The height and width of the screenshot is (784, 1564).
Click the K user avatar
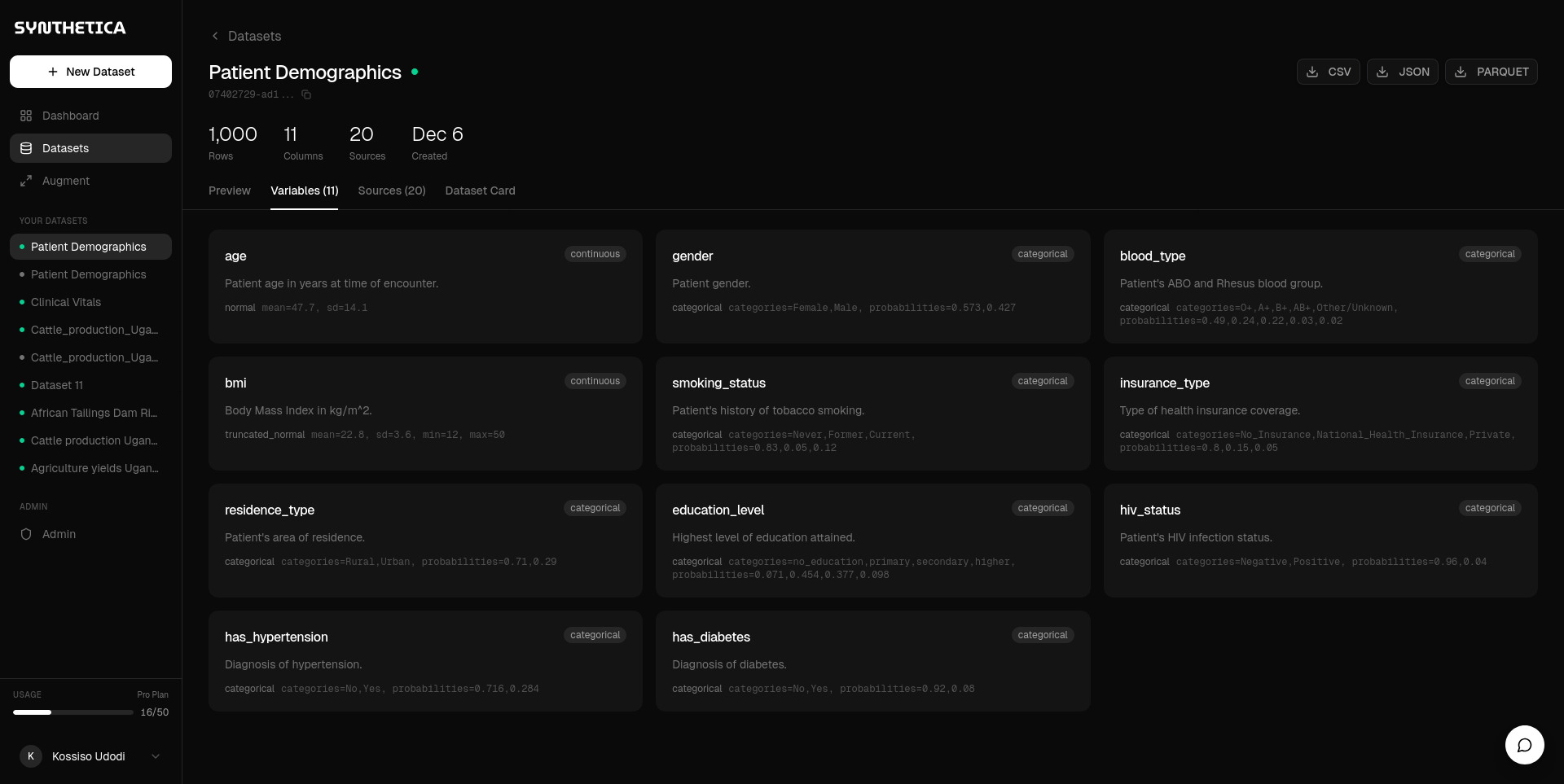click(31, 756)
